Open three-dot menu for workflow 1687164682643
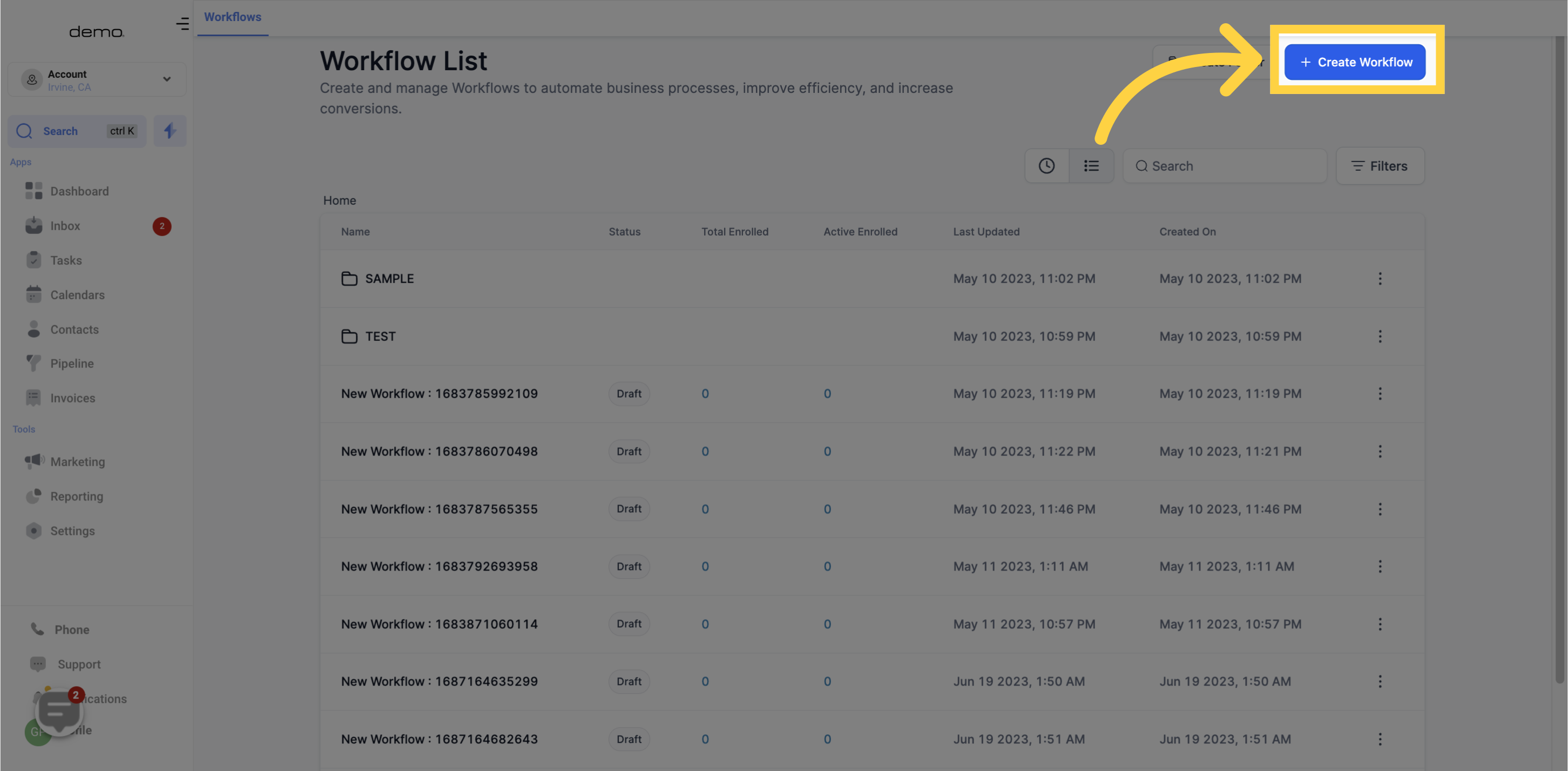1568x771 pixels. (1380, 739)
